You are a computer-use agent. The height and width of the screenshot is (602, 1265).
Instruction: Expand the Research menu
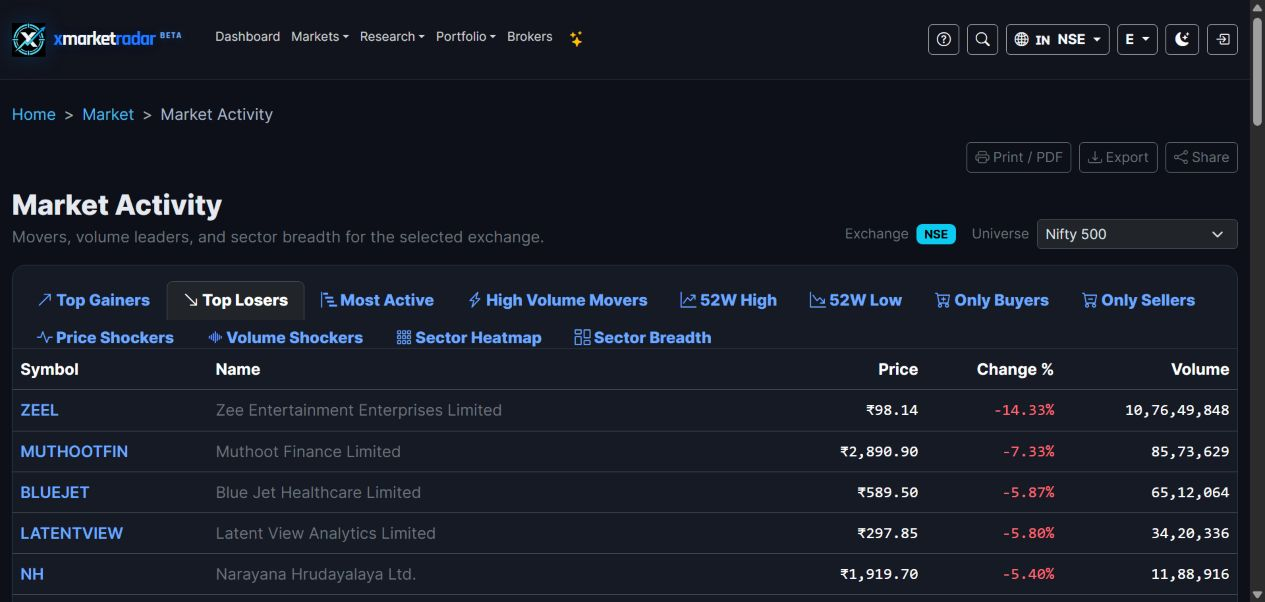tap(392, 37)
